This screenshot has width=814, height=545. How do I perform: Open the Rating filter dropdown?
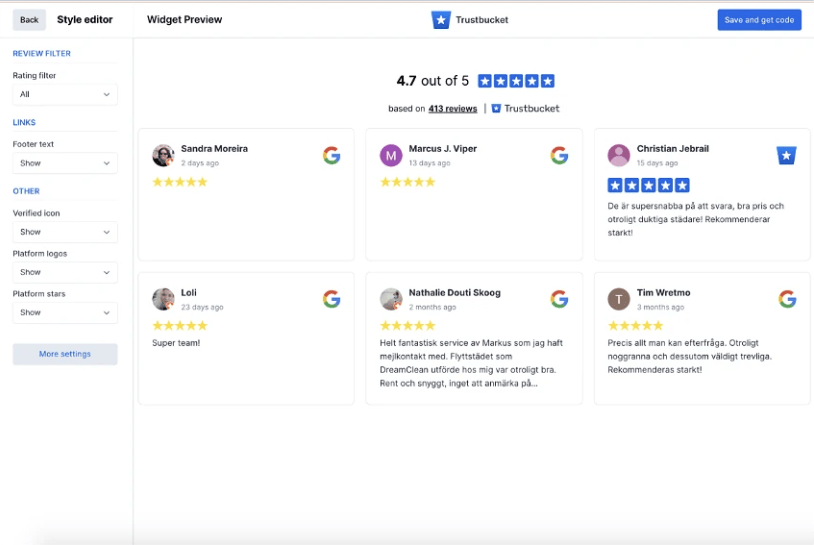(x=65, y=94)
